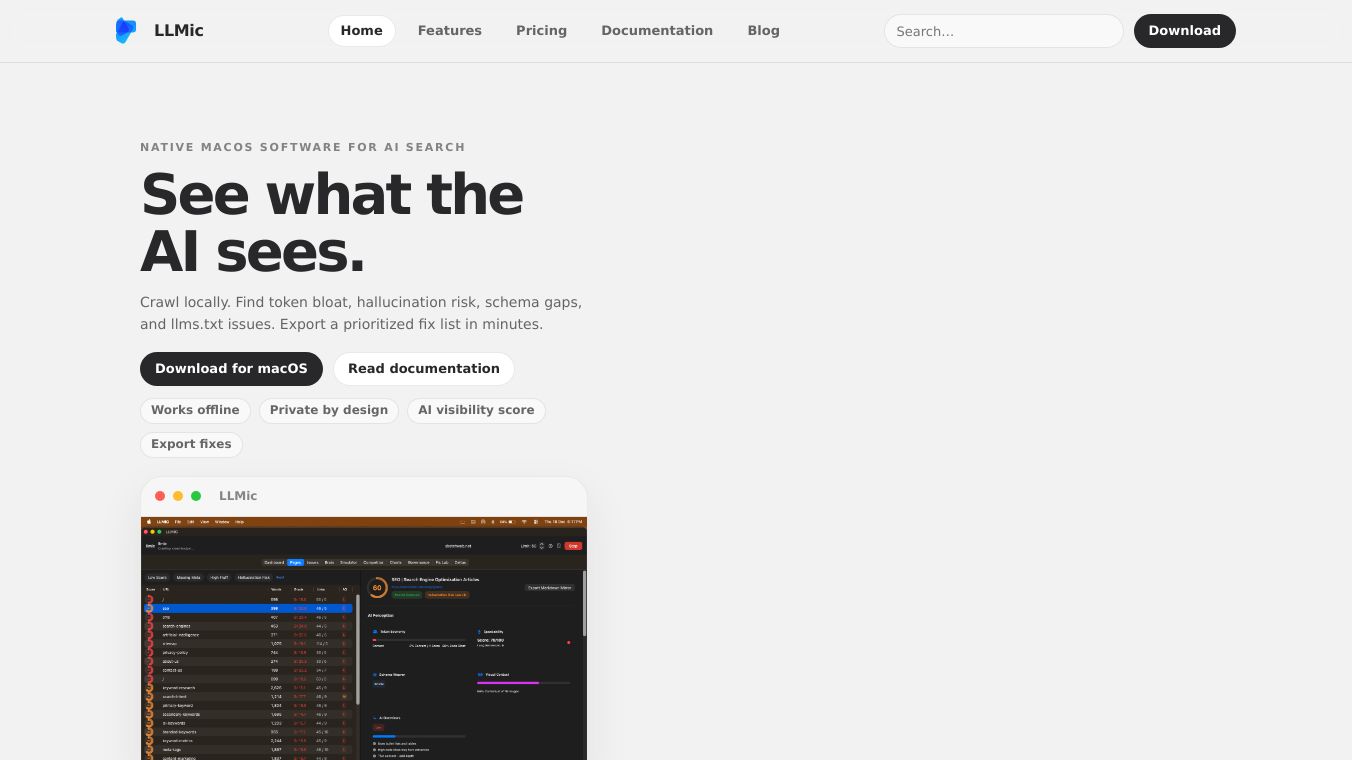This screenshot has height=760, width=1352.
Task: Click the Export fixes tag
Action: pos(191,444)
